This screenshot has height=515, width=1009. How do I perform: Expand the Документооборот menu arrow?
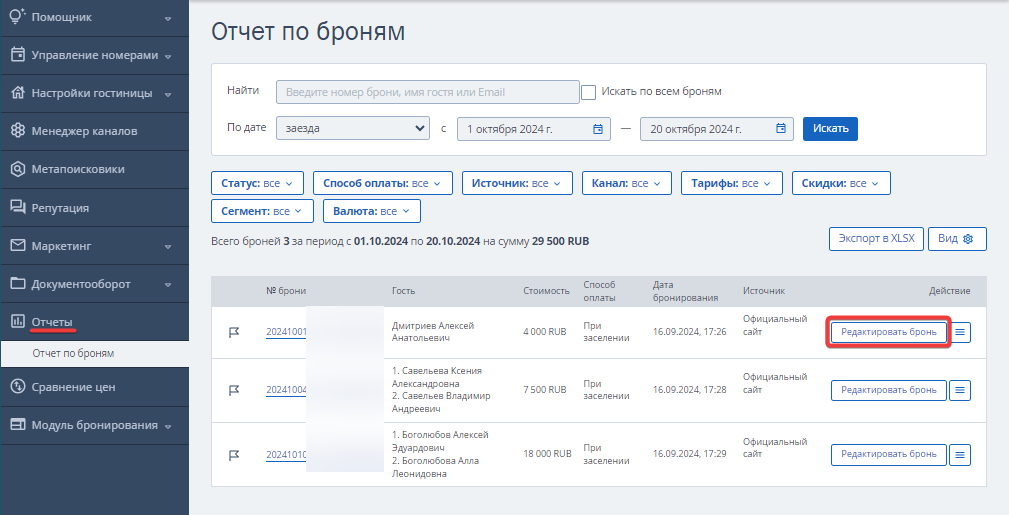[x=168, y=285]
